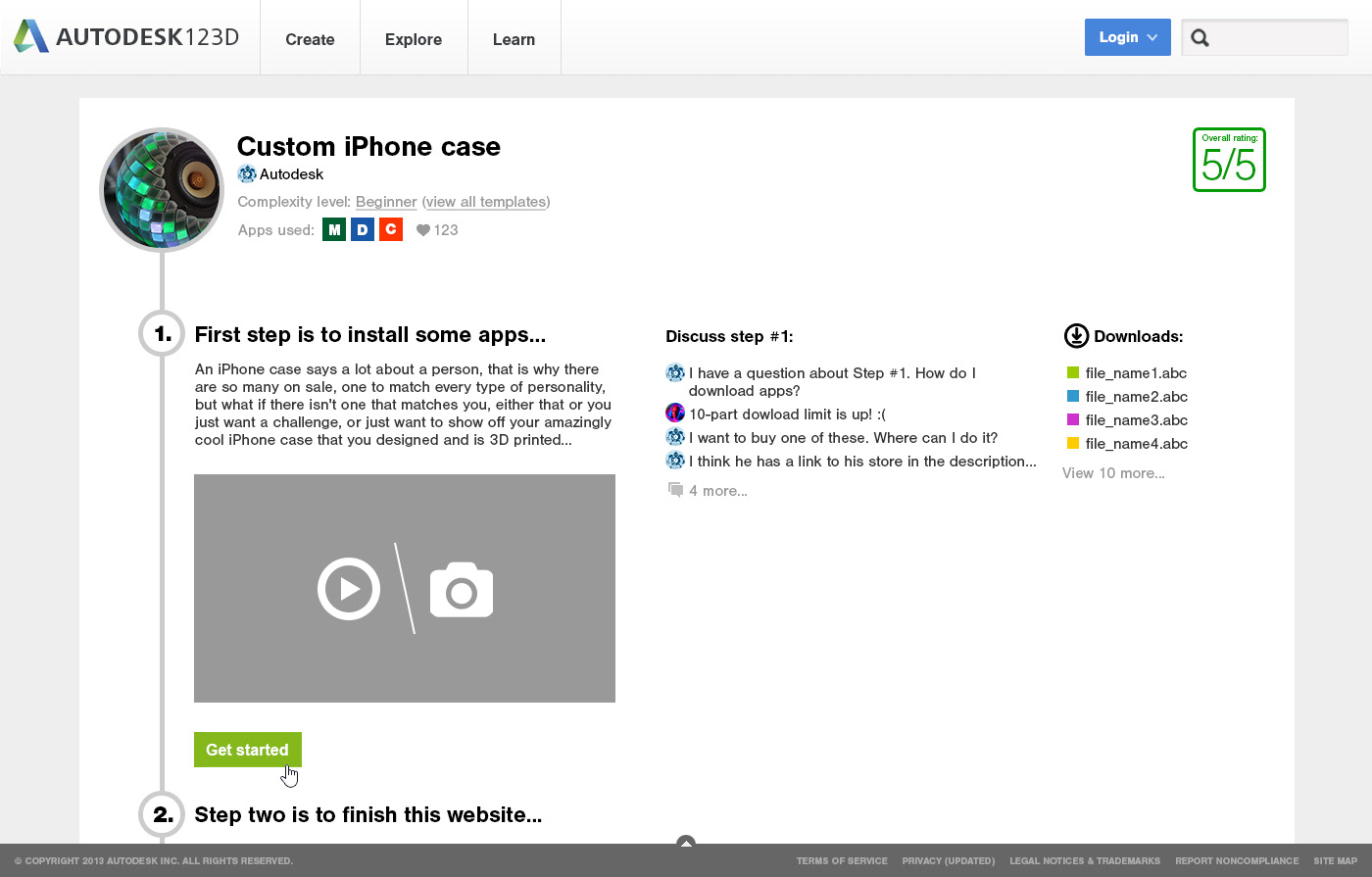
Task: Open the view all templates link
Action: pos(486,202)
